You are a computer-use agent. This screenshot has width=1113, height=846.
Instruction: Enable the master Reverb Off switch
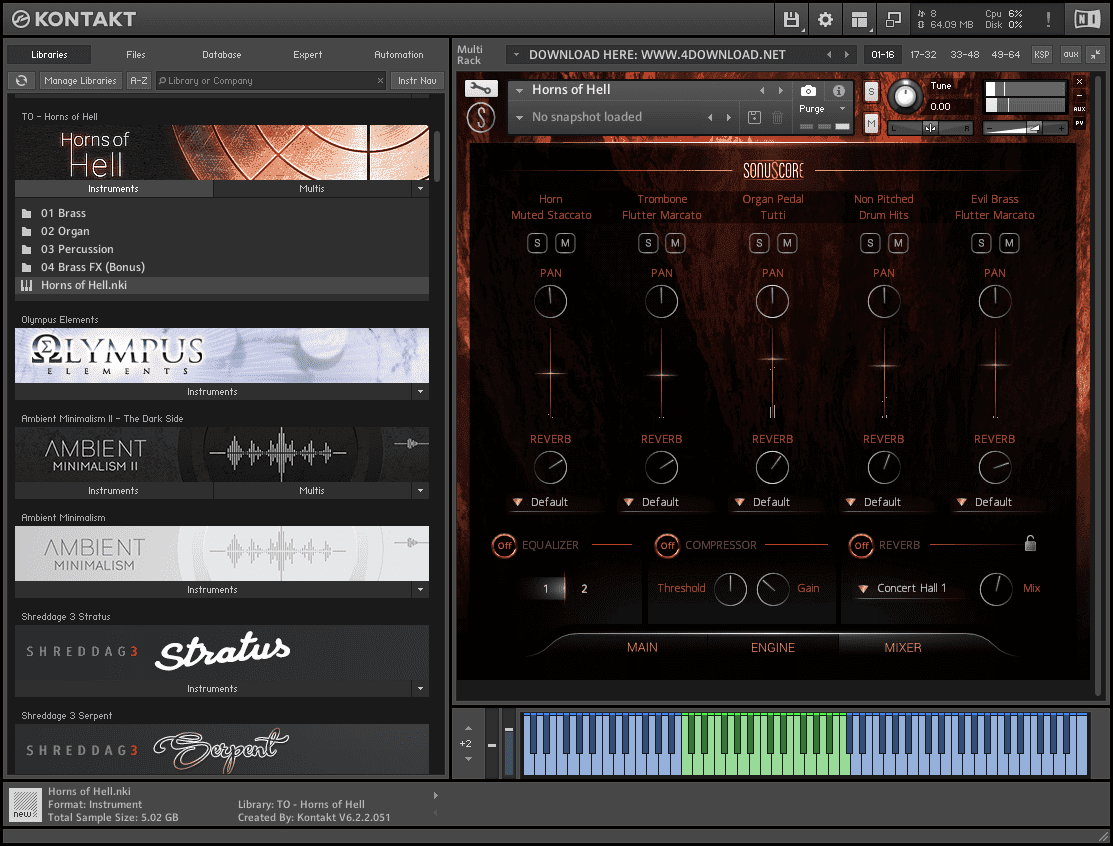pos(861,545)
